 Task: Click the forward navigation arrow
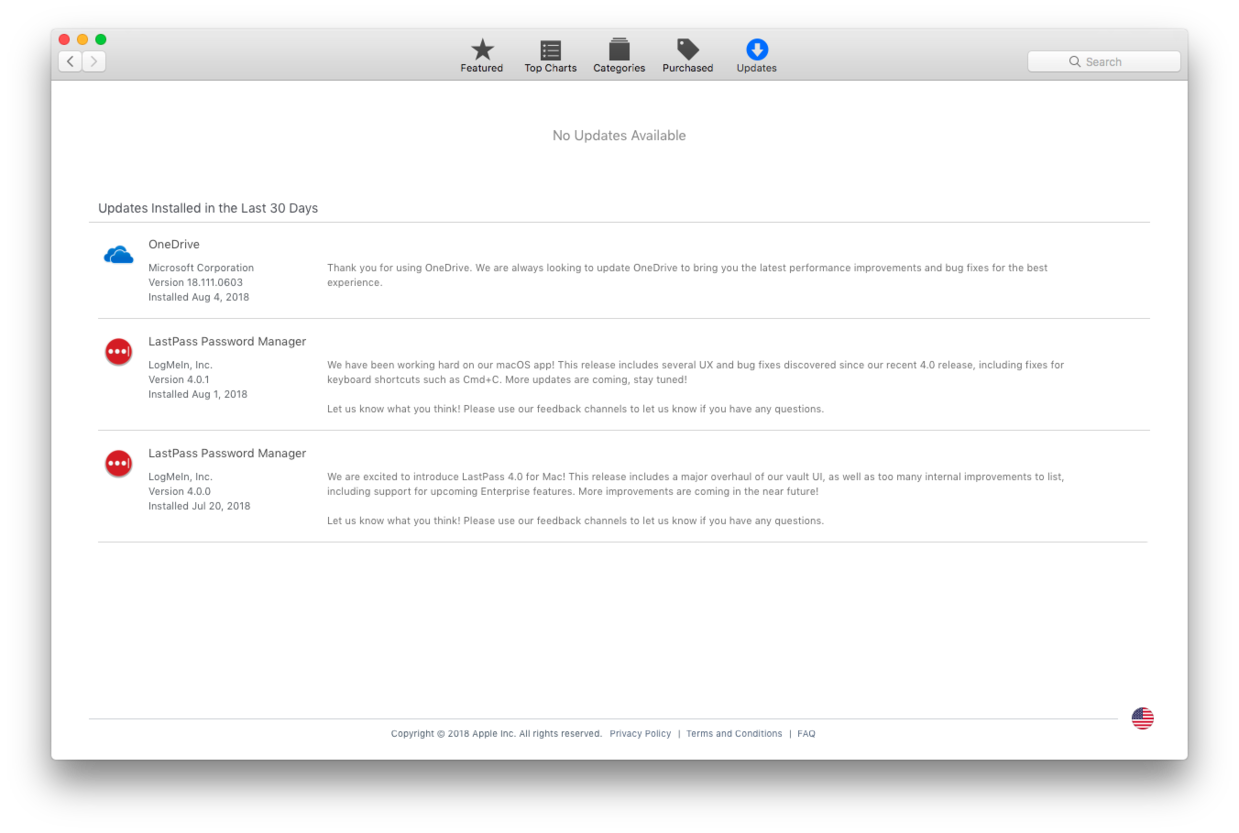coord(94,61)
